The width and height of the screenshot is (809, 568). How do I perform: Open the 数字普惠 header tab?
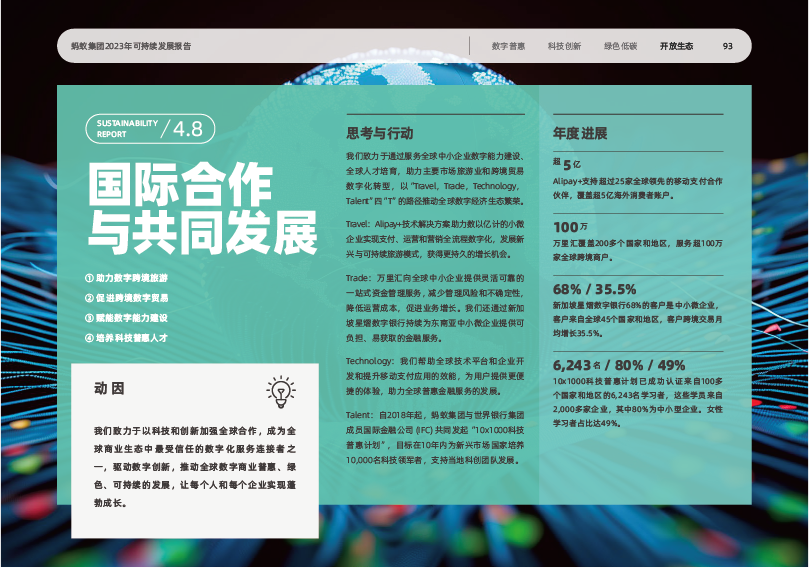(508, 46)
